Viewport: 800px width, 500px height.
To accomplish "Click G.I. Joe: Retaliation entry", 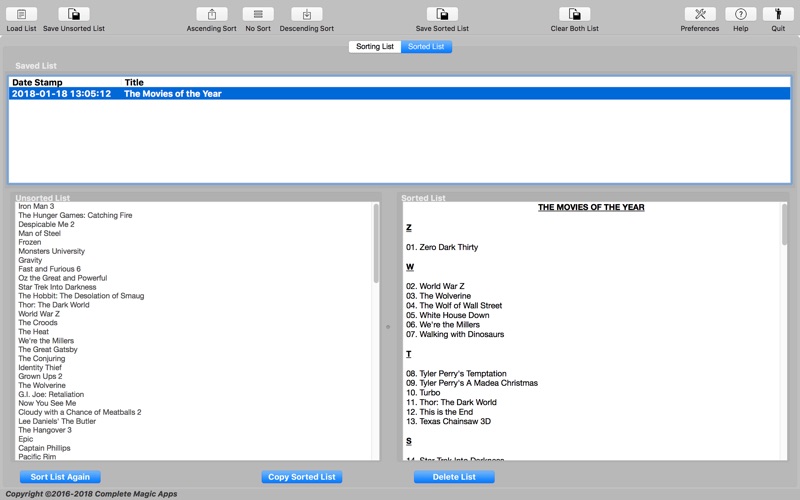I will click(51, 394).
